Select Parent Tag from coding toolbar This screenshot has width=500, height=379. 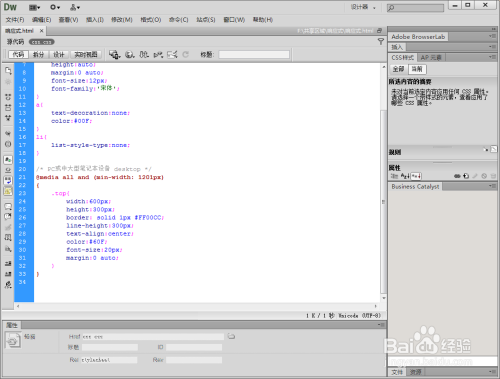pyautogui.click(x=8, y=133)
